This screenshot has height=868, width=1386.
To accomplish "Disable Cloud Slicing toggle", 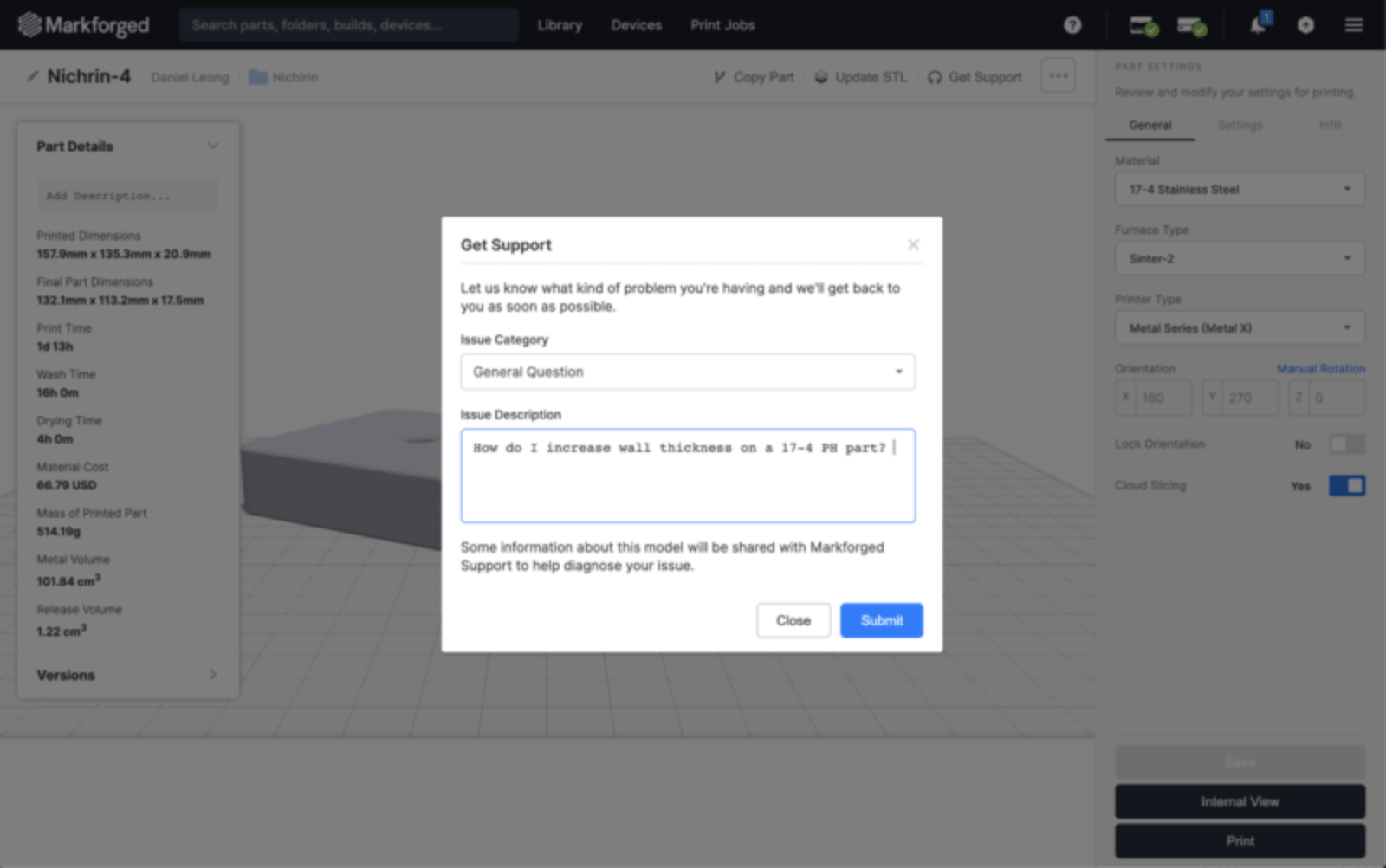I will click(x=1346, y=485).
